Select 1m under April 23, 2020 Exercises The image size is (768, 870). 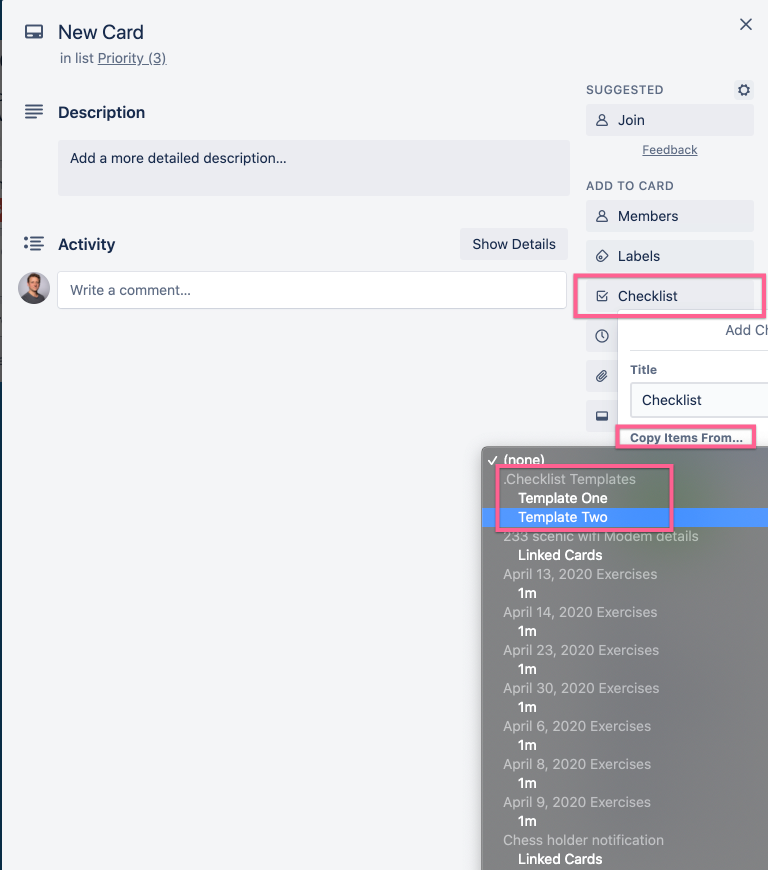tap(625, 669)
